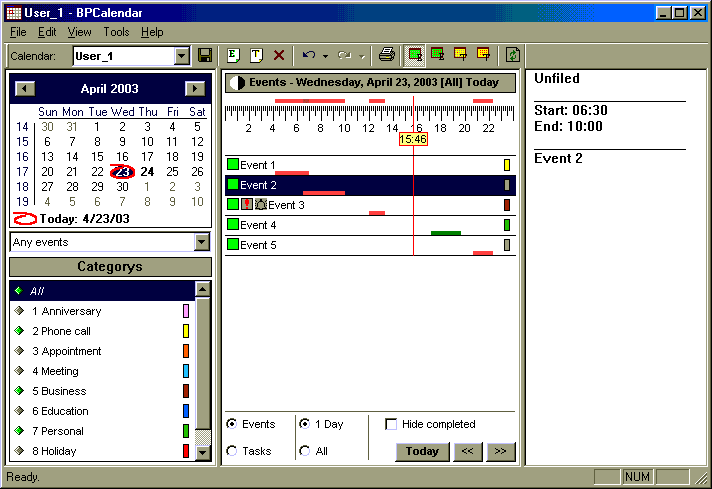Redo using the grayed curved arrow icon
Viewport: 712px width, 489px height.
[345, 55]
